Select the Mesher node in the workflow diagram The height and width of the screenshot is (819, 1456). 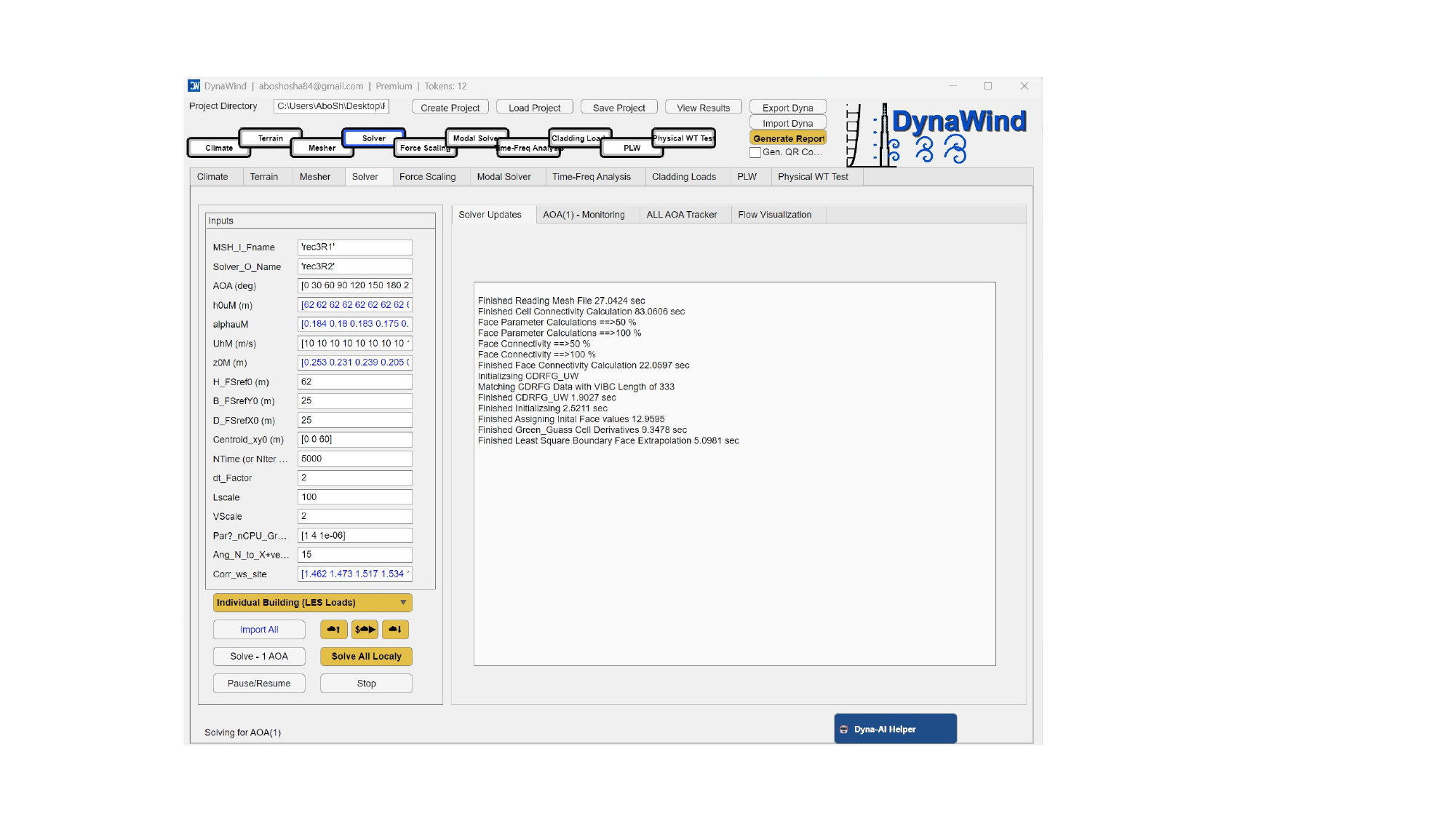click(321, 148)
